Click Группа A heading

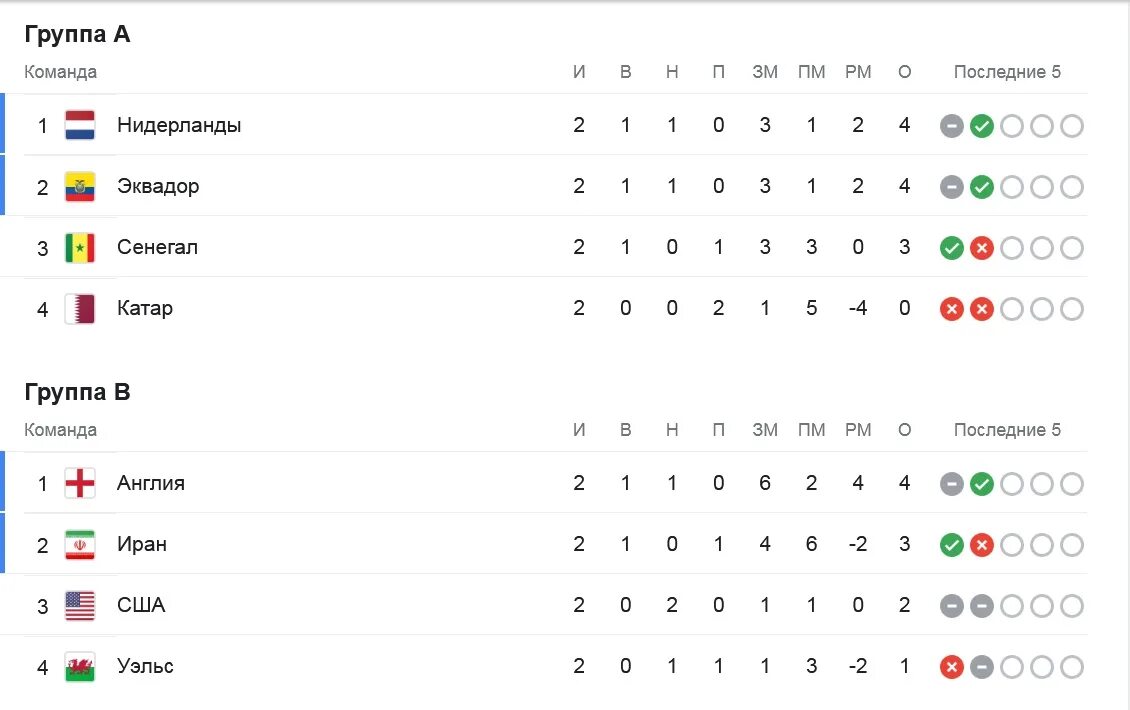point(77,34)
